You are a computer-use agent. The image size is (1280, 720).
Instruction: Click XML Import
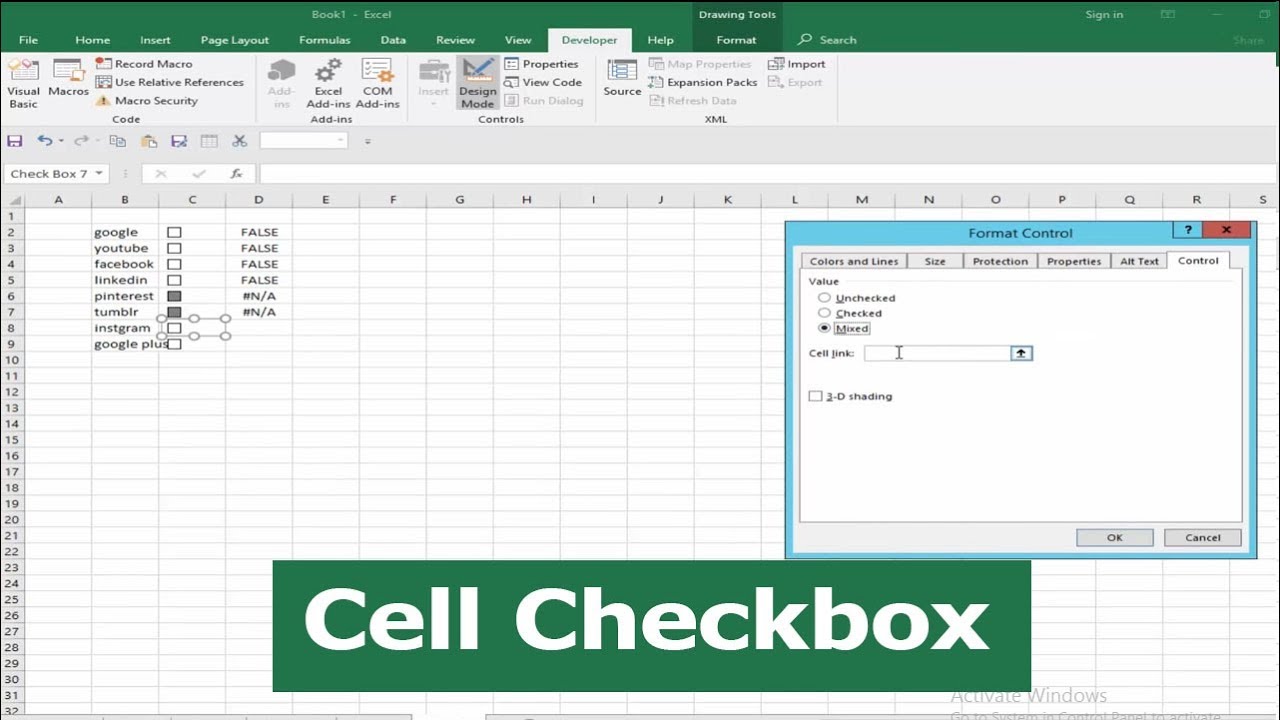click(x=797, y=64)
